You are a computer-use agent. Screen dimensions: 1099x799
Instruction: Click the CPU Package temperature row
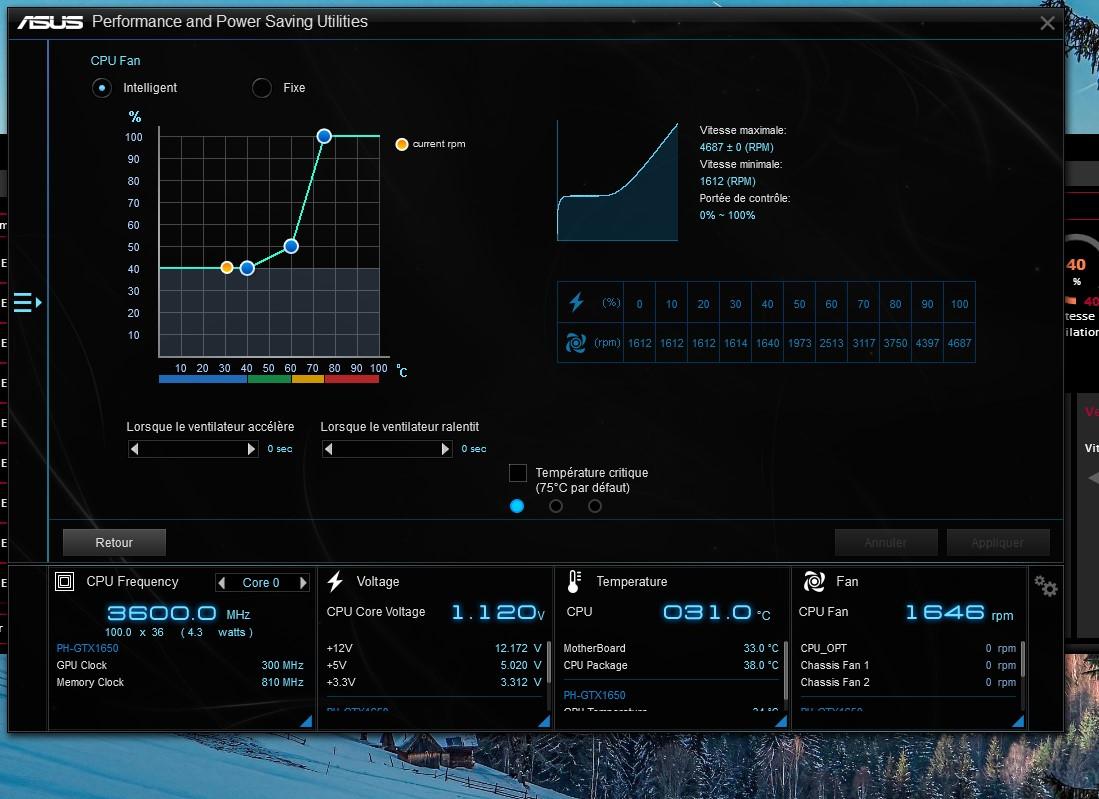click(671, 665)
